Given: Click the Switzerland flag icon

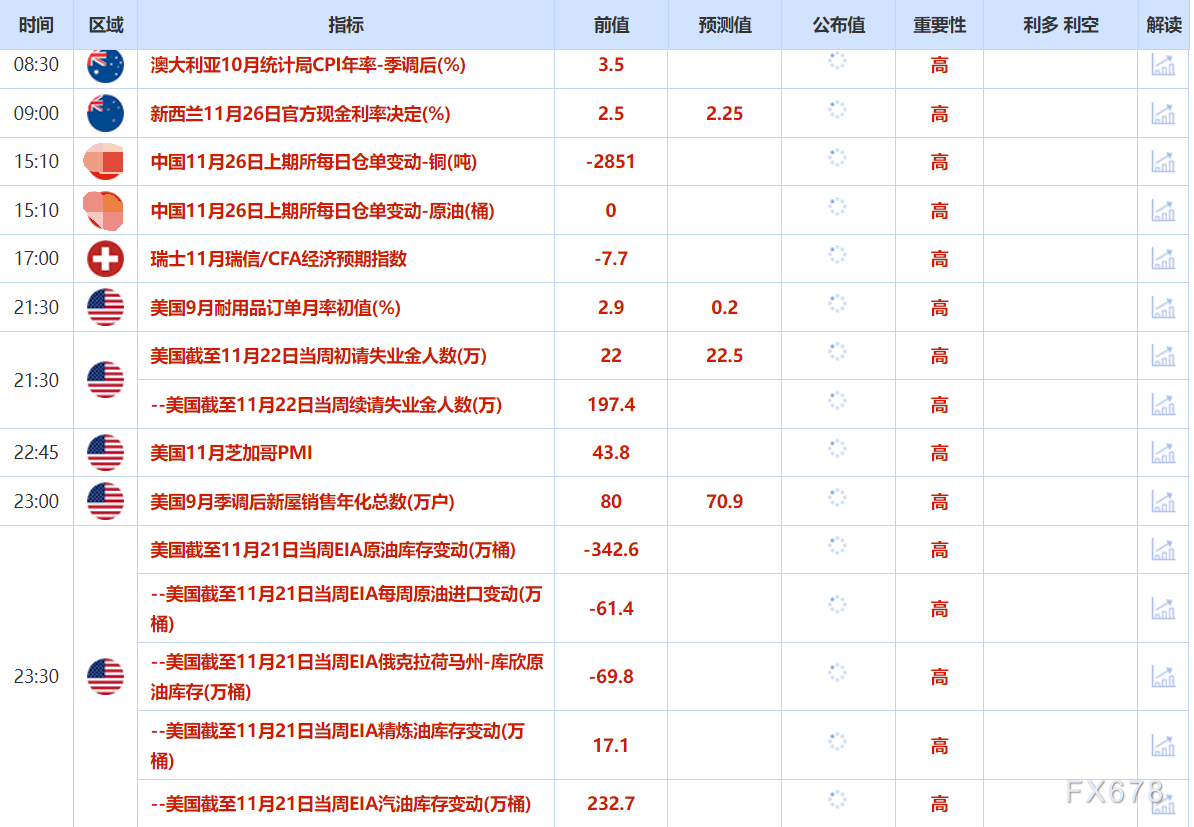Looking at the screenshot, I should tap(104, 258).
